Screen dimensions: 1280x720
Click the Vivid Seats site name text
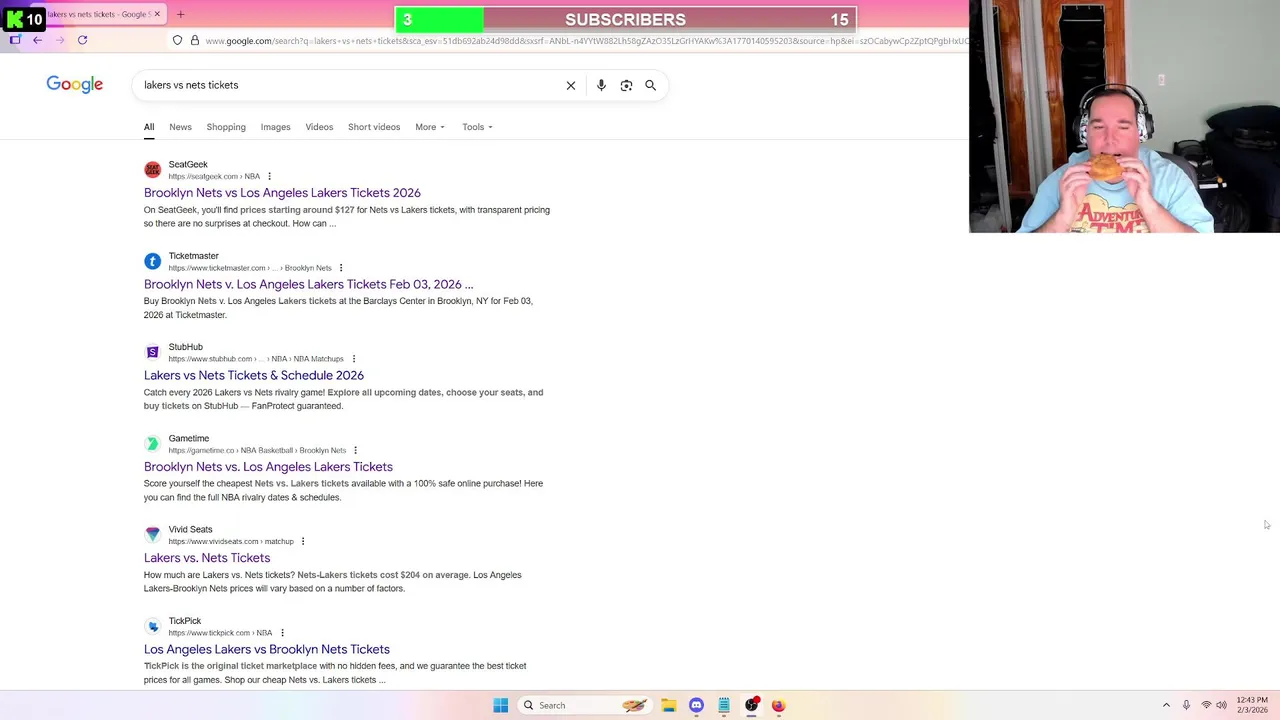tap(191, 529)
